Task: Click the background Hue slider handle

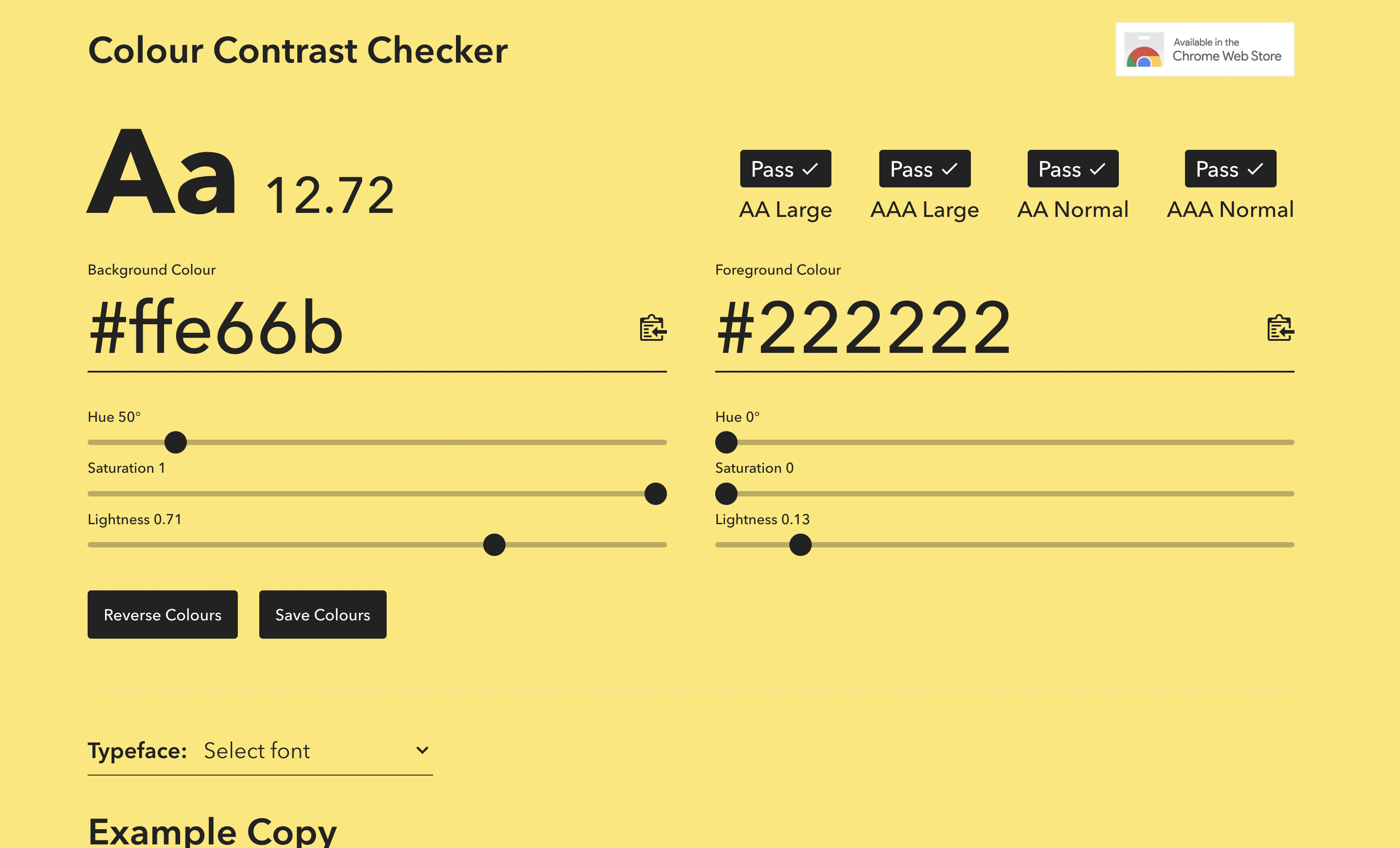Action: (x=176, y=442)
